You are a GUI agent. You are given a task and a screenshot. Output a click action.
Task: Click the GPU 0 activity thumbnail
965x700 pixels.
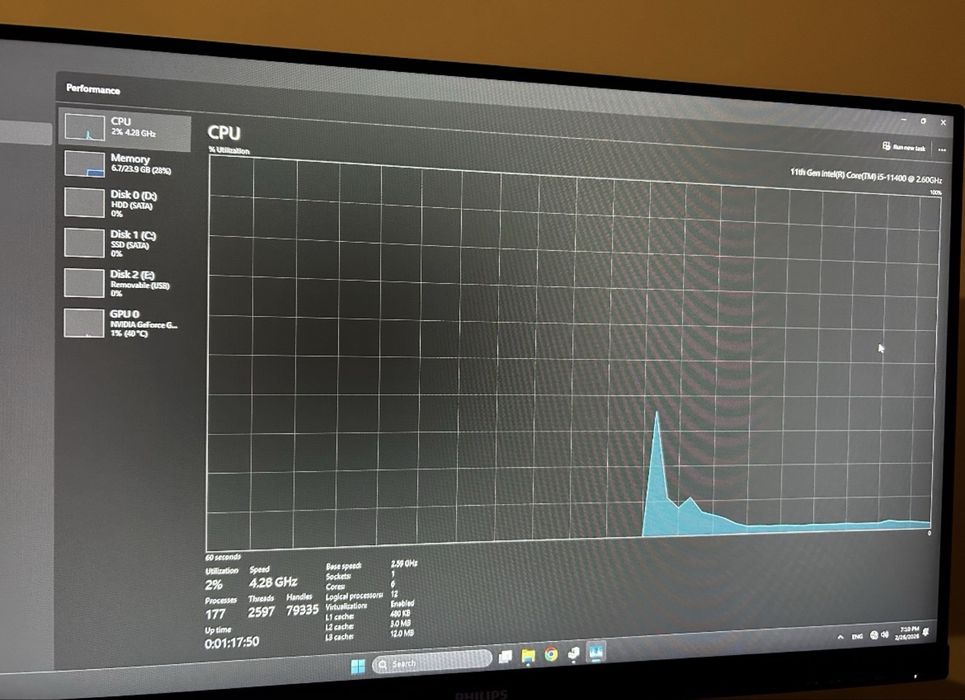[x=84, y=323]
